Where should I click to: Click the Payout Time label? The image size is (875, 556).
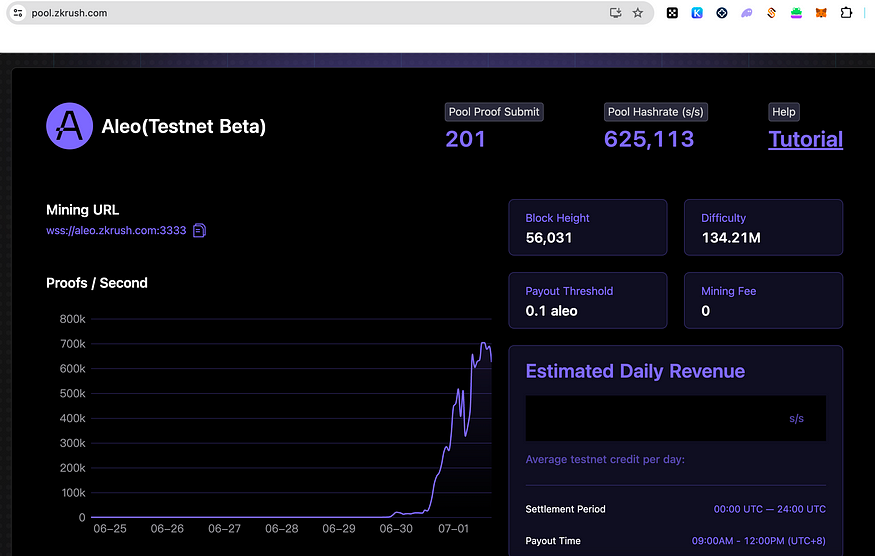coord(553,541)
